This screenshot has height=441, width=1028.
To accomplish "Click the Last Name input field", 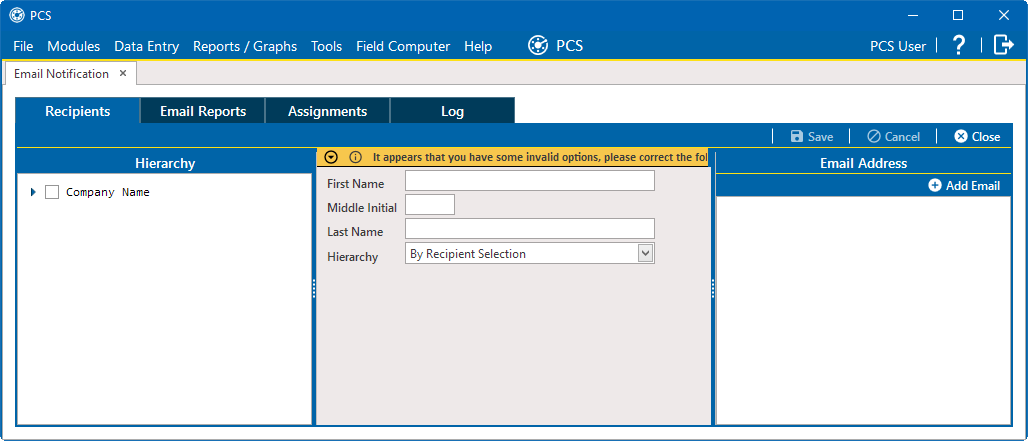I will click(x=530, y=229).
